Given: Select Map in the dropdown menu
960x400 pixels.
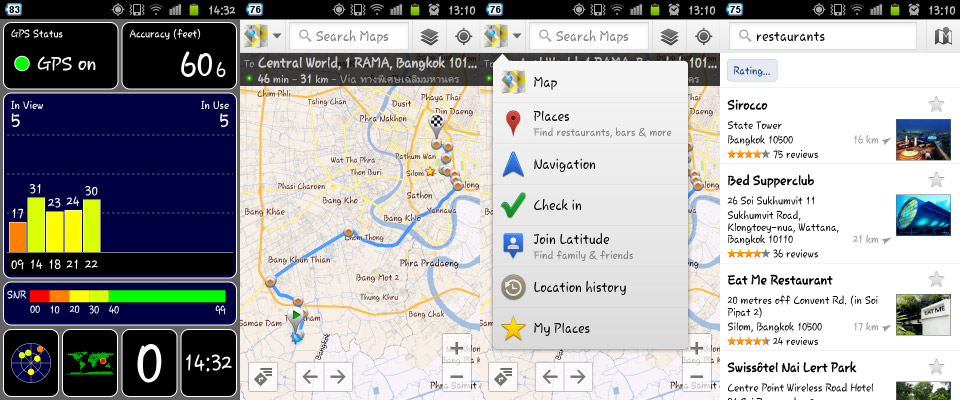Looking at the screenshot, I should (590, 82).
